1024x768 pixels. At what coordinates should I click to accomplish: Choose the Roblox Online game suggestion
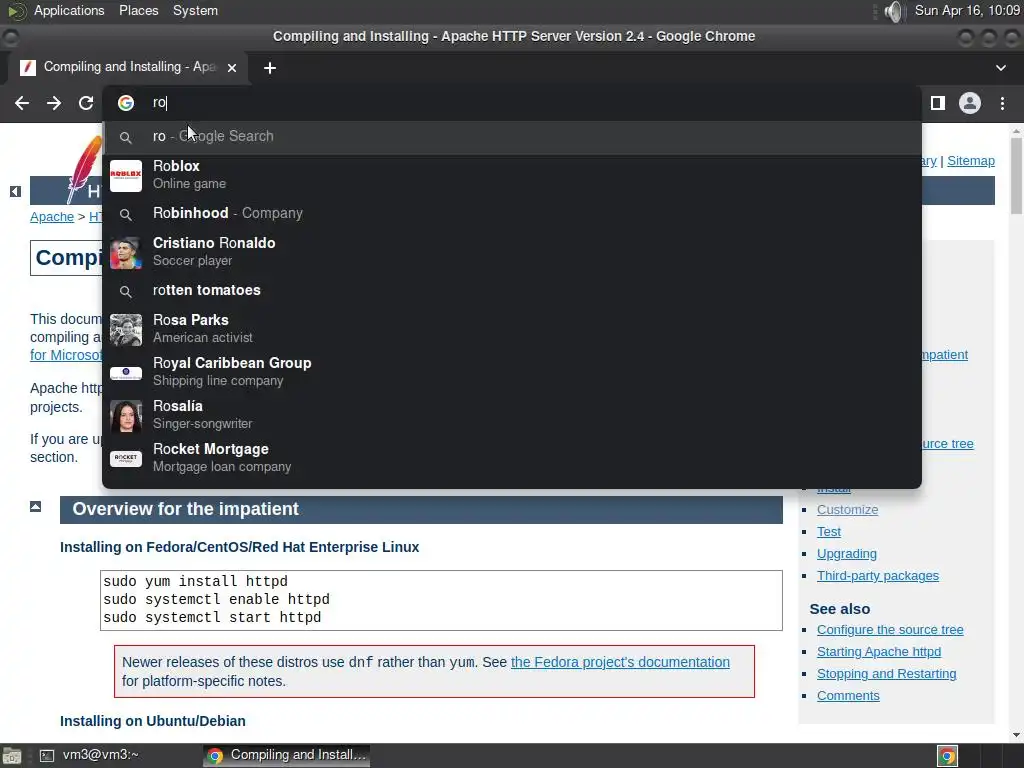(512, 175)
